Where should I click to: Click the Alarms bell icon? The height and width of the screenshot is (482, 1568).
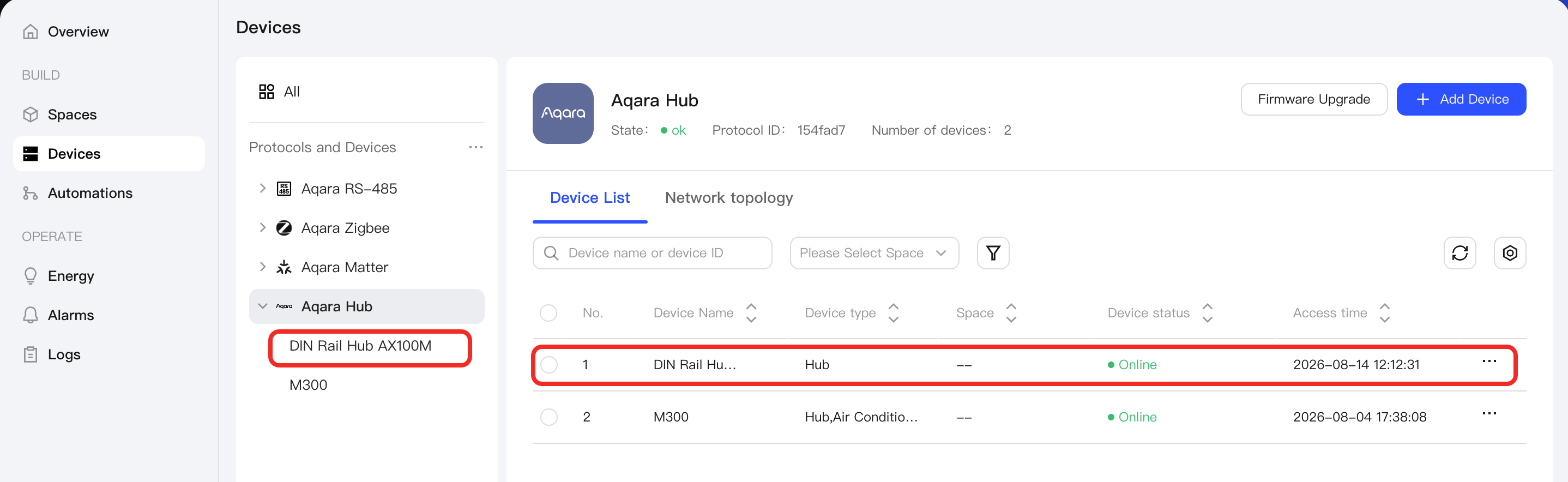tap(31, 315)
